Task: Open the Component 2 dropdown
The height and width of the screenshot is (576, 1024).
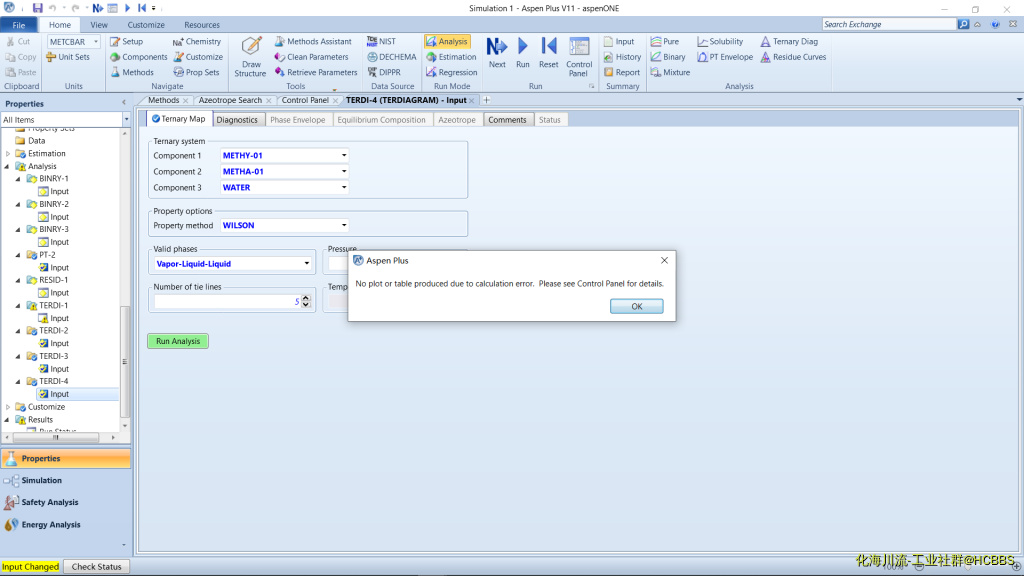Action: (x=344, y=171)
